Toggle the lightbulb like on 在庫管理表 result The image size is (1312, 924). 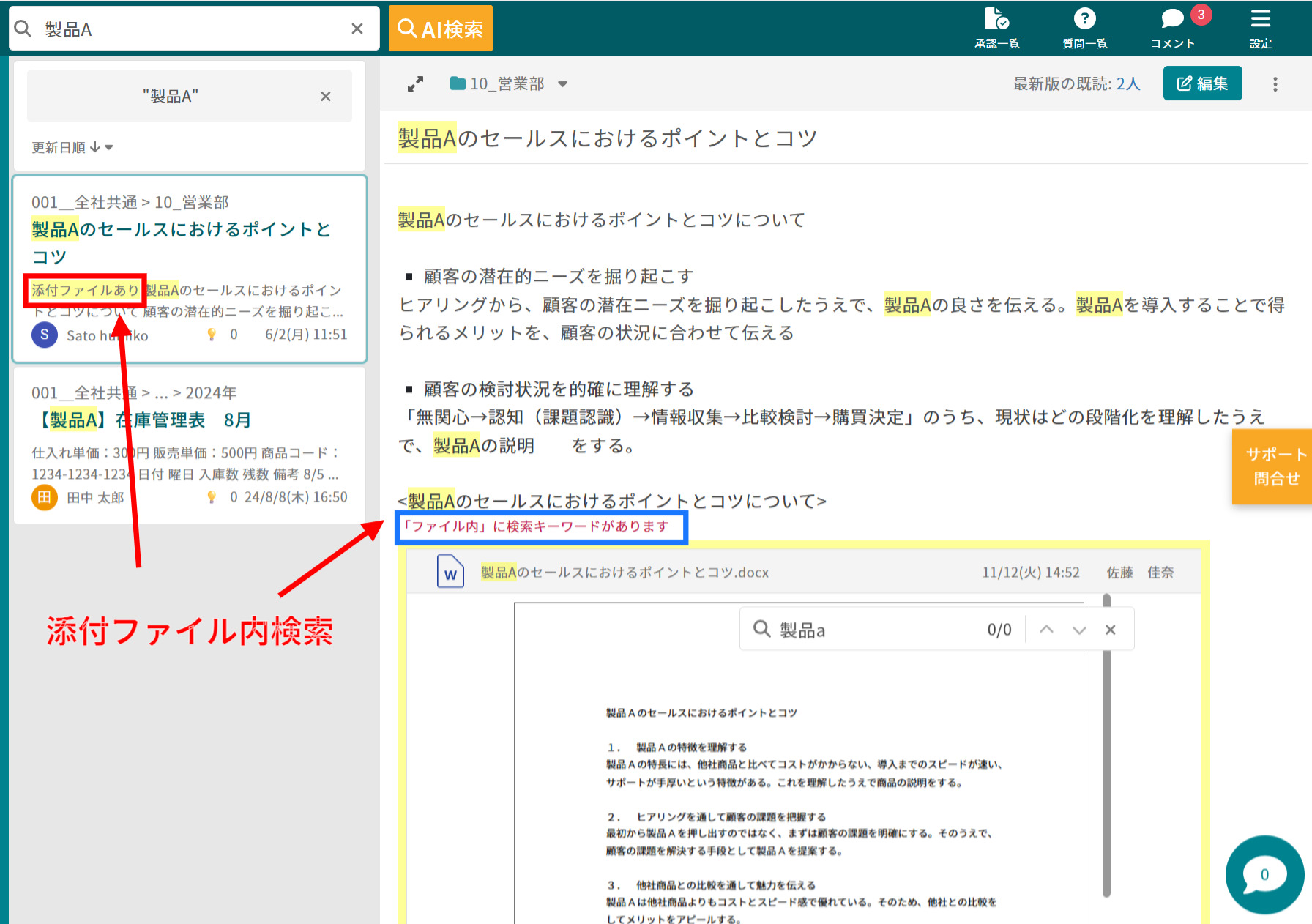point(212,496)
